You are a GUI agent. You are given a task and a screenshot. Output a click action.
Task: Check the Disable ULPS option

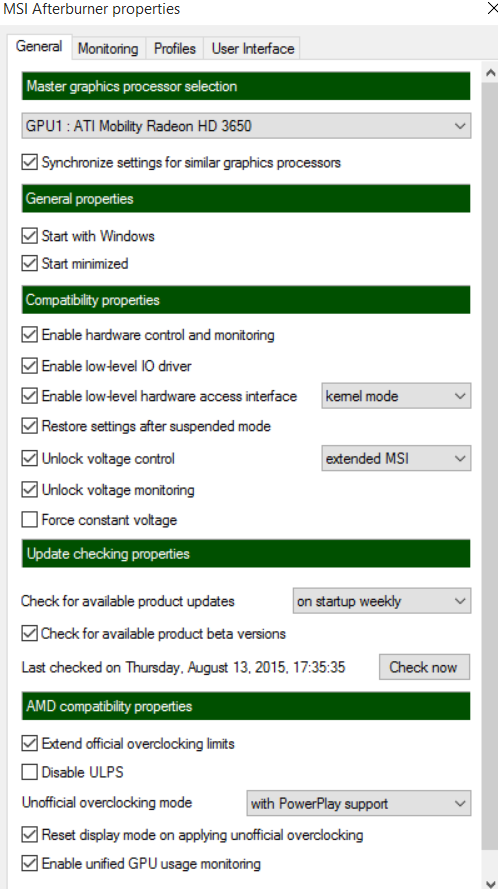tap(29, 772)
